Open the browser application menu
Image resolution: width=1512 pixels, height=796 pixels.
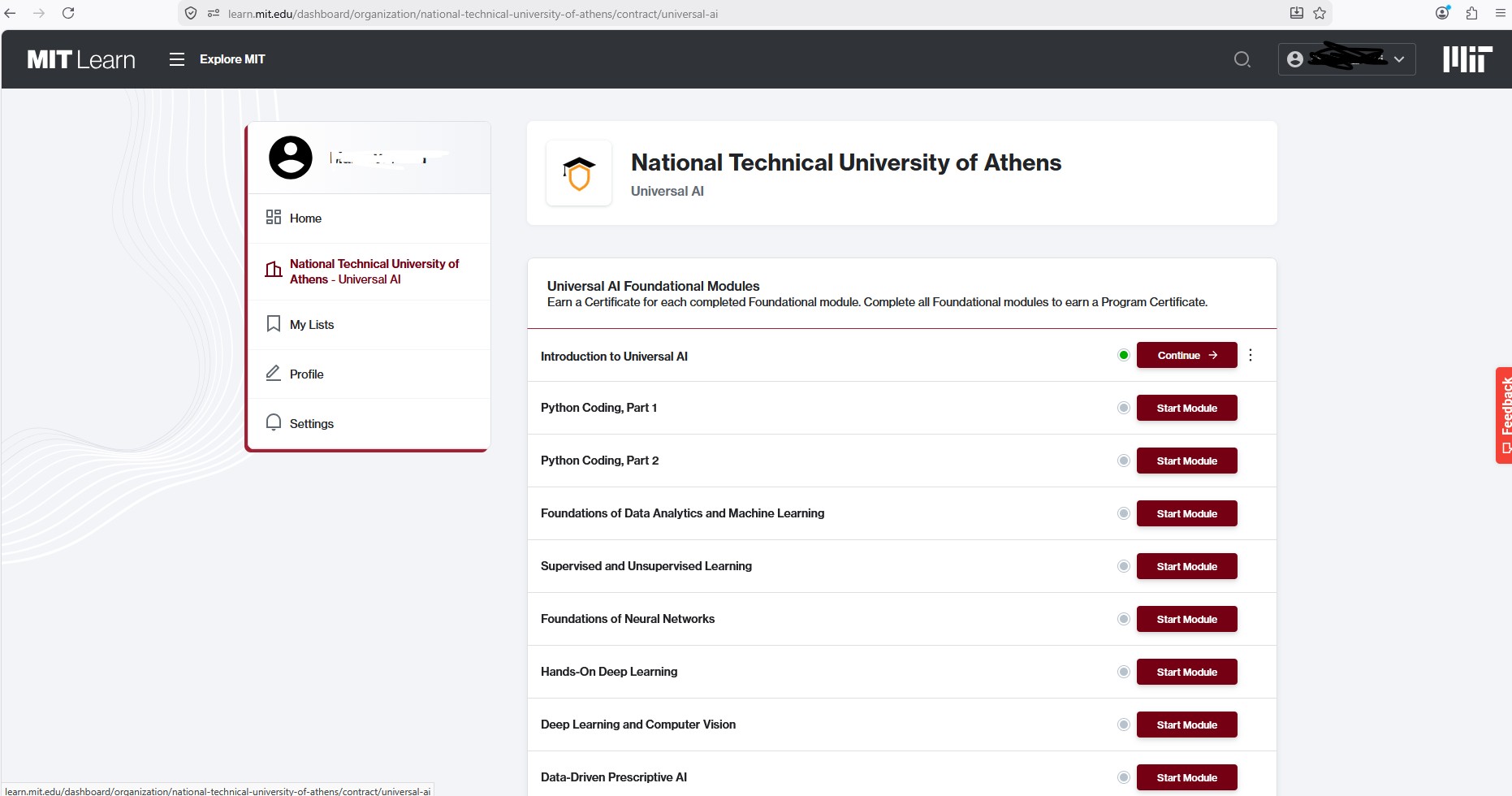[x=1500, y=13]
